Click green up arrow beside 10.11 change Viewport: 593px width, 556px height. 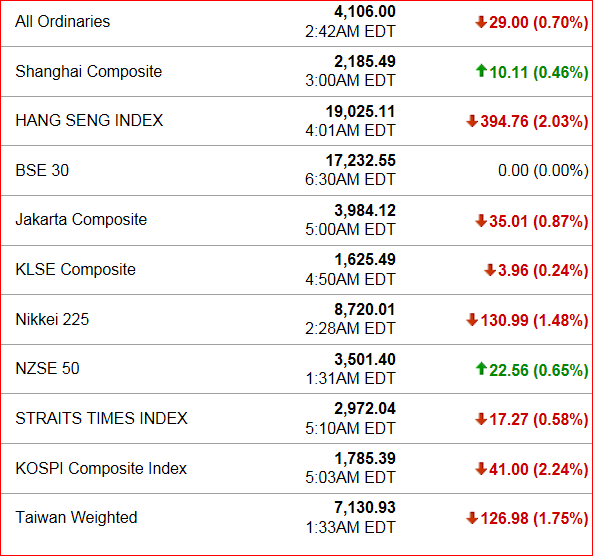(481, 71)
